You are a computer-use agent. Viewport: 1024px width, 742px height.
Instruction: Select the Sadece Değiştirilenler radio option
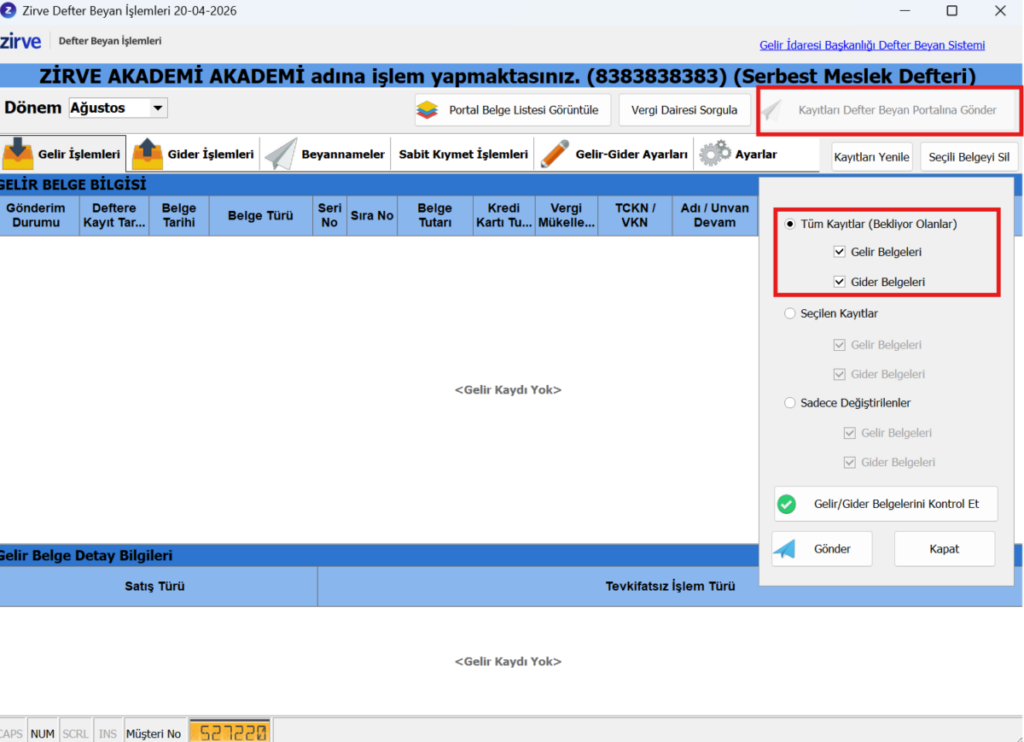pyautogui.click(x=790, y=403)
